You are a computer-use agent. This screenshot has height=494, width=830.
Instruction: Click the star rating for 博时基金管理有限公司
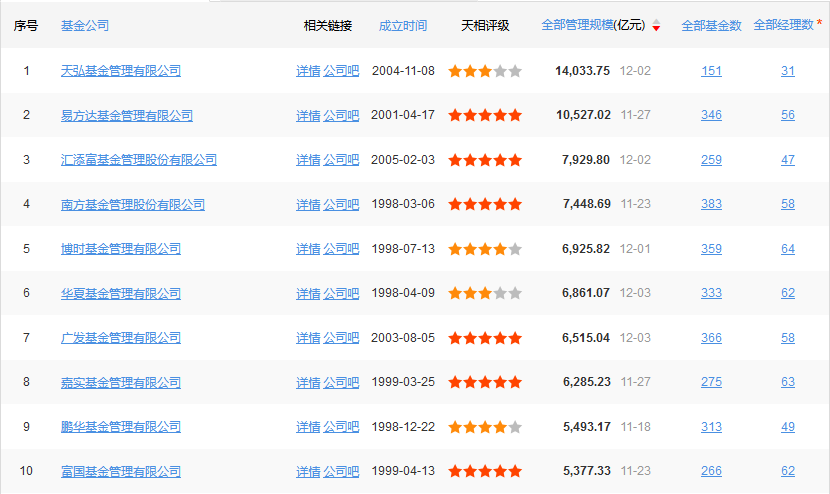485,249
